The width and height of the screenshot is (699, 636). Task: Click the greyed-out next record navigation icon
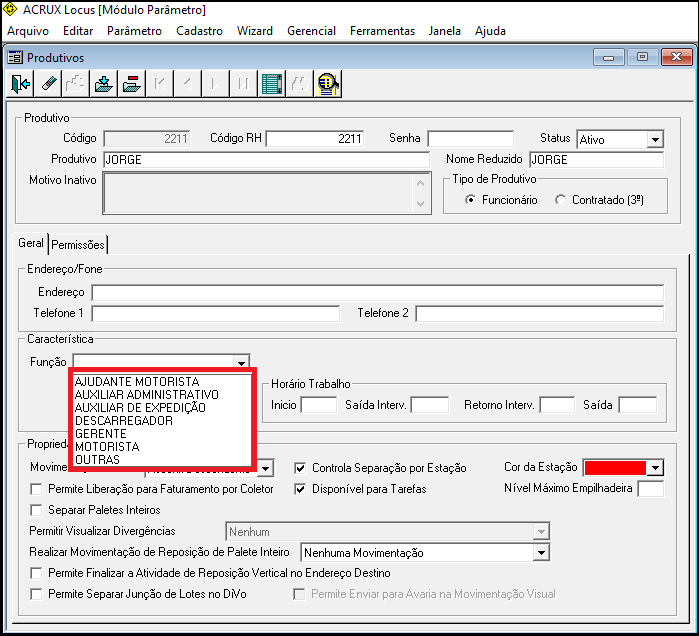(215, 83)
